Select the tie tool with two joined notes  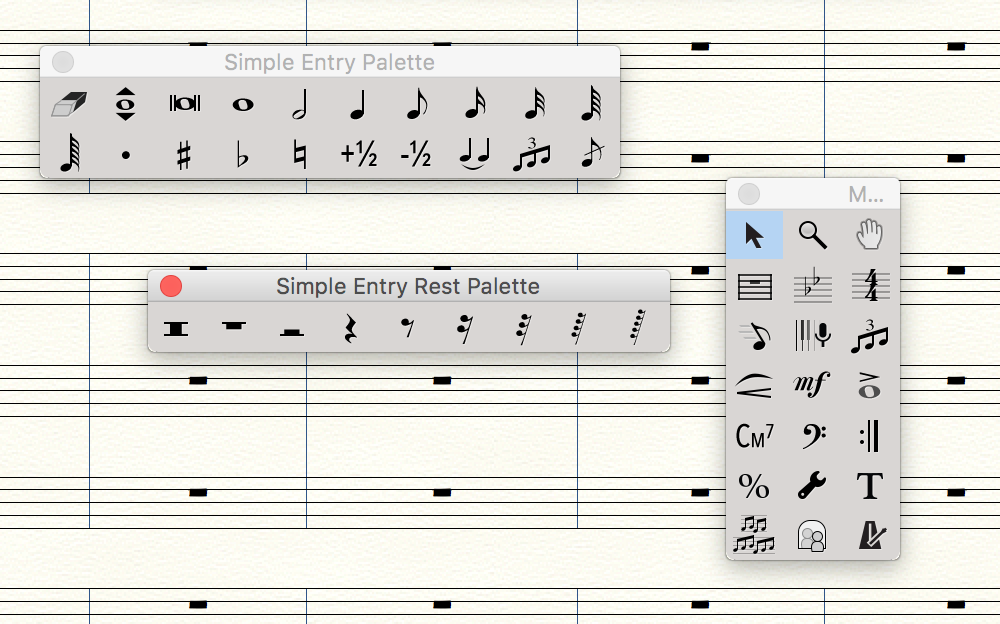pyautogui.click(x=474, y=156)
